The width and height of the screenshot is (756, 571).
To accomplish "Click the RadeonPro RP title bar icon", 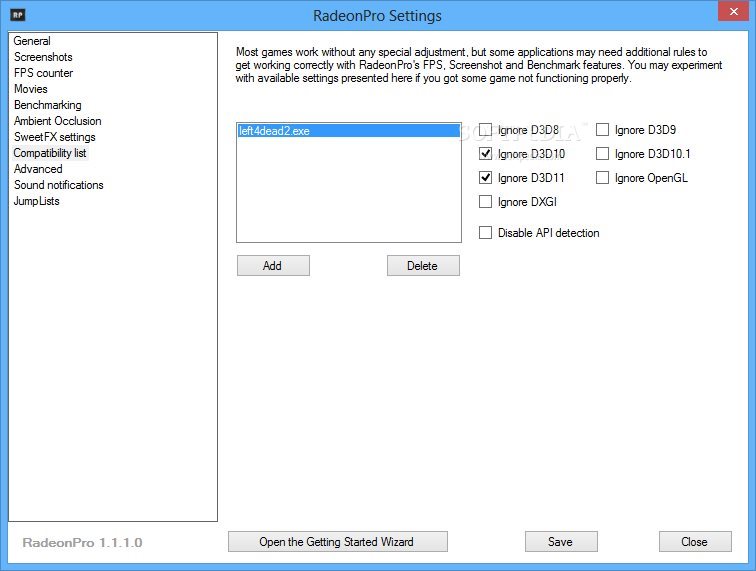I will click(18, 15).
